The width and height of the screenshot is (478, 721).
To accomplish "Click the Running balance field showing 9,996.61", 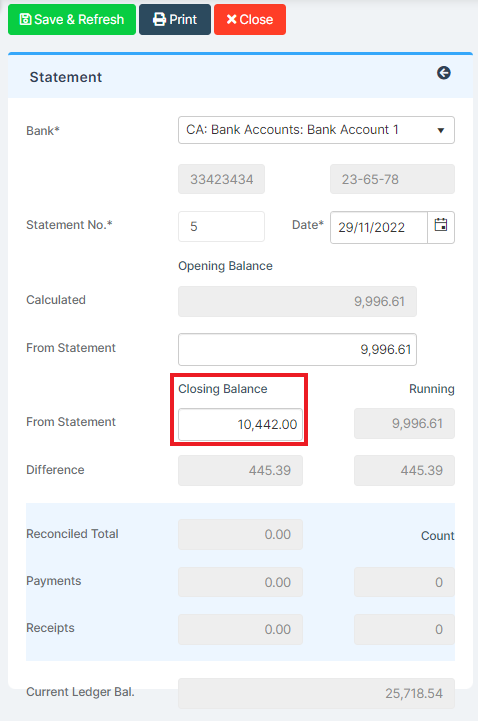I will tap(404, 423).
